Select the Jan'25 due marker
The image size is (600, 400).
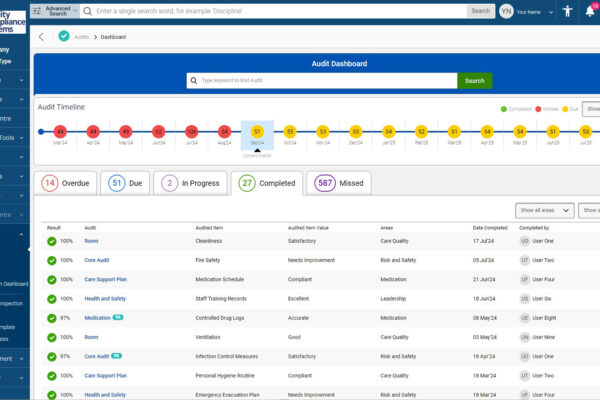[388, 132]
